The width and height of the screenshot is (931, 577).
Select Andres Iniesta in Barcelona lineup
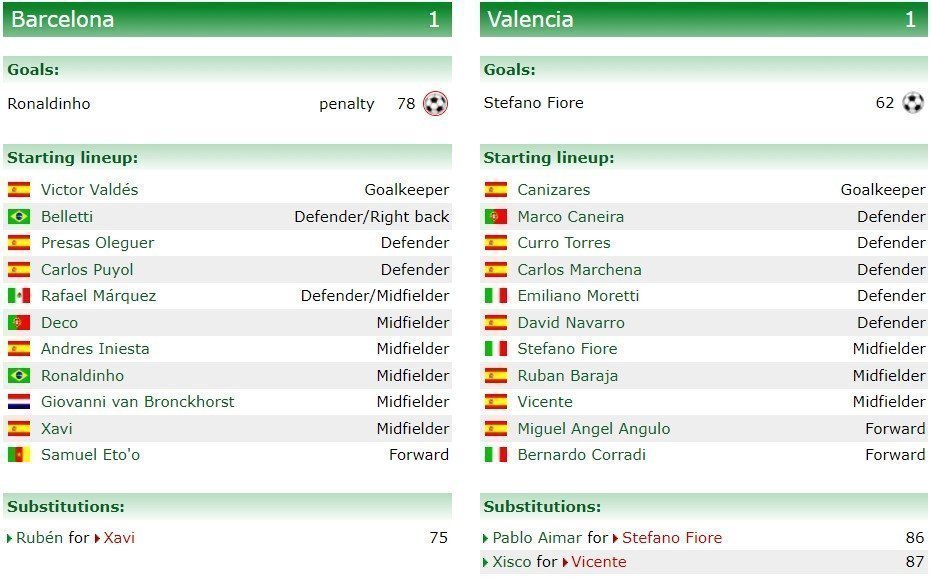95,349
